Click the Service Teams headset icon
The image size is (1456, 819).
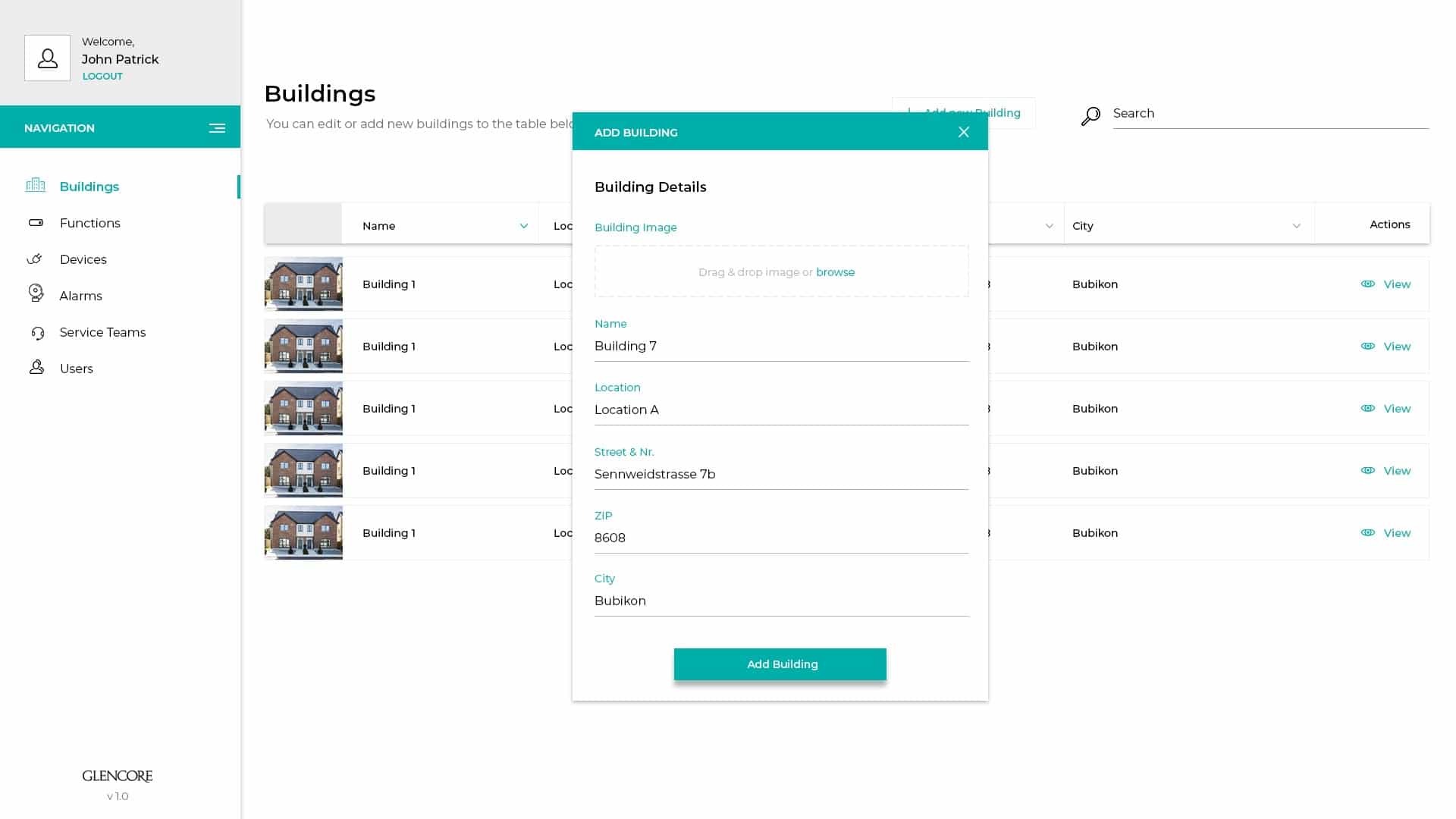click(x=37, y=333)
